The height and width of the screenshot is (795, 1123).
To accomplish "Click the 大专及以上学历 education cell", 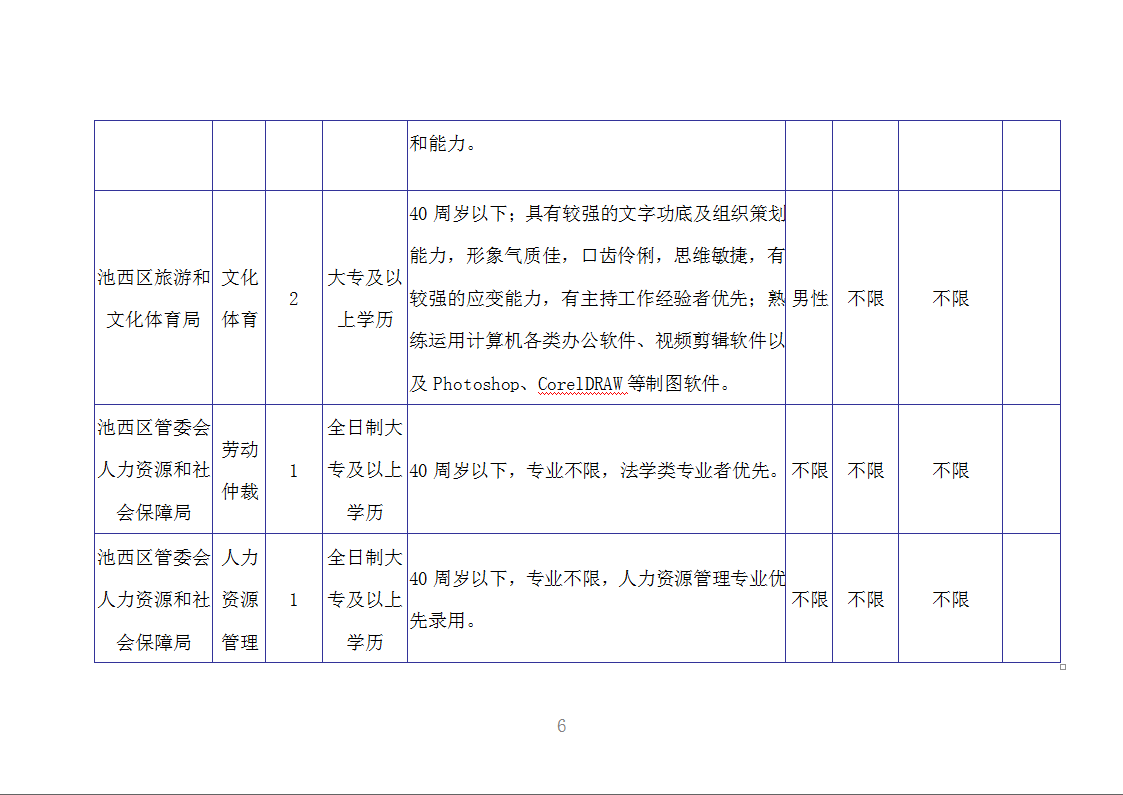I will tap(364, 298).
